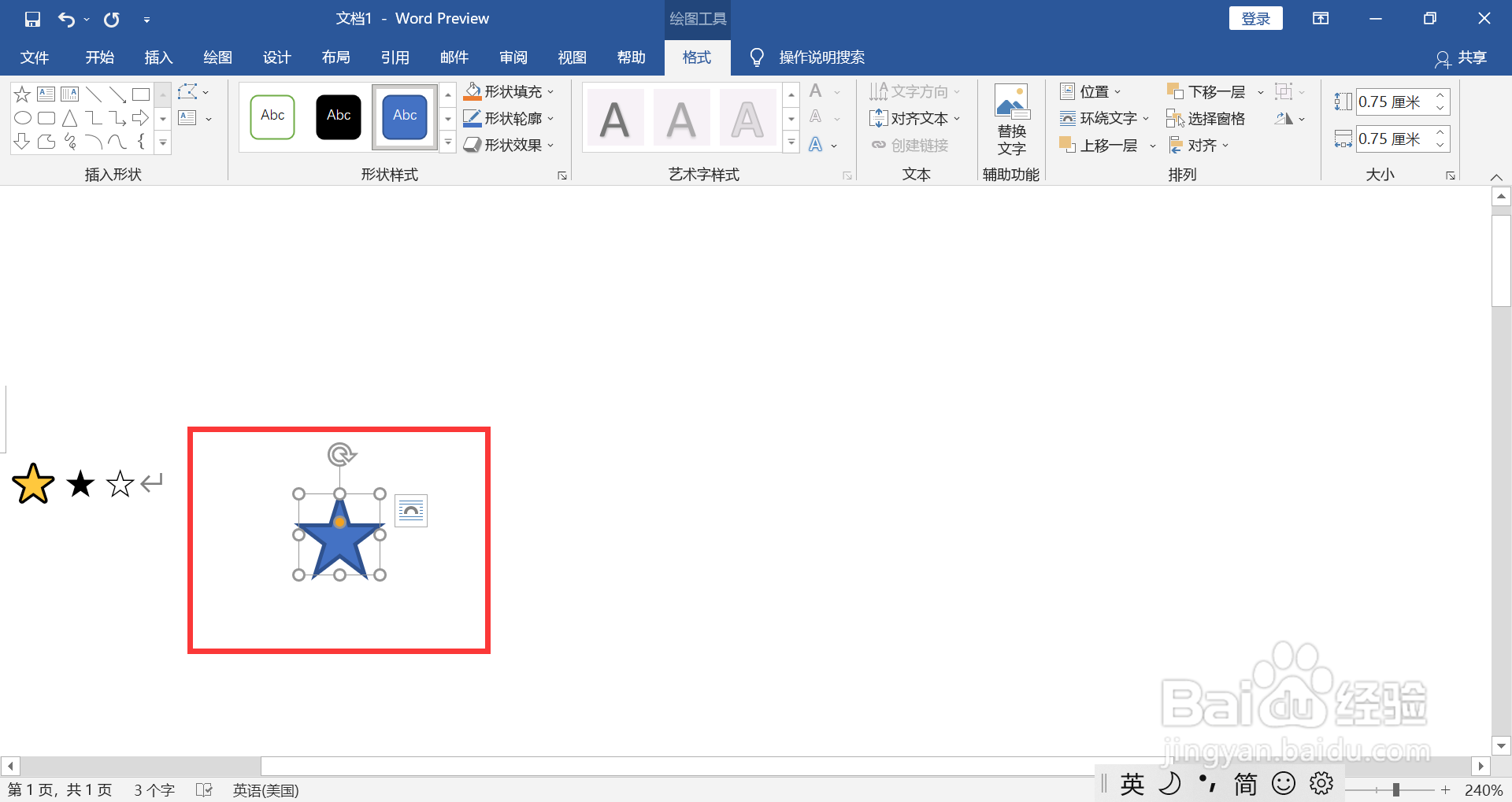1512x802 pixels.
Task: Increase shape height with up spinner
Action: click(x=1440, y=95)
